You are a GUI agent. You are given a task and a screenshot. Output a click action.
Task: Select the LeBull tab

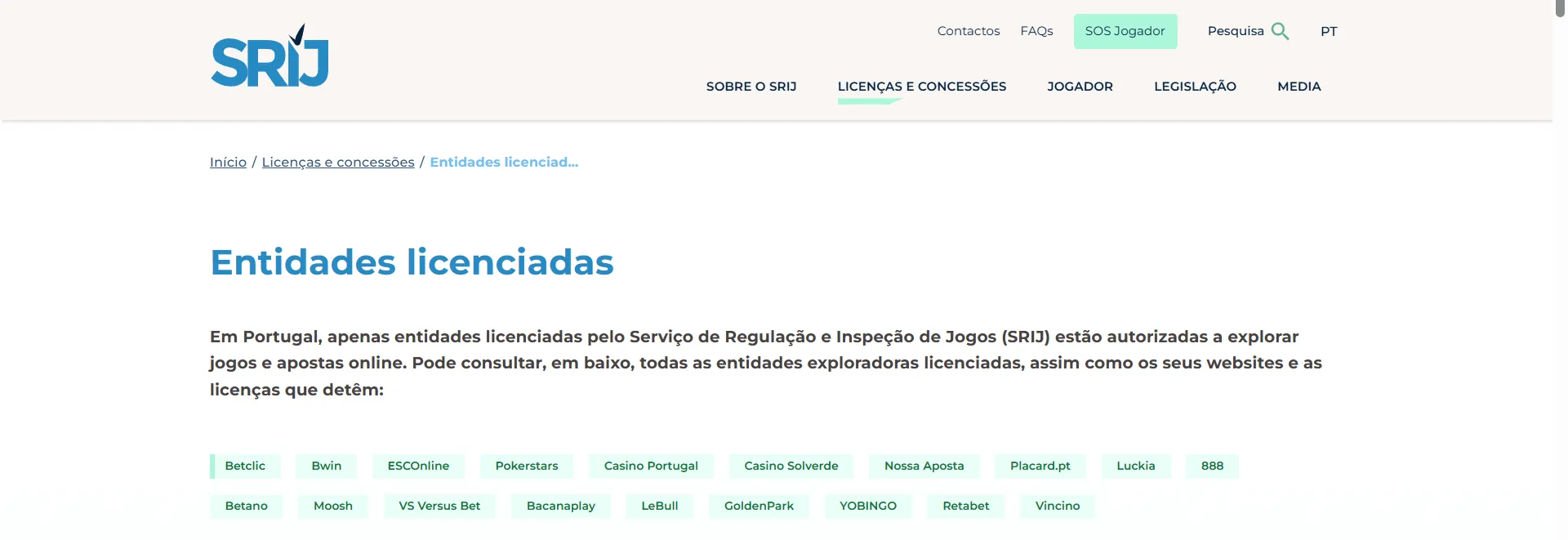(x=659, y=506)
